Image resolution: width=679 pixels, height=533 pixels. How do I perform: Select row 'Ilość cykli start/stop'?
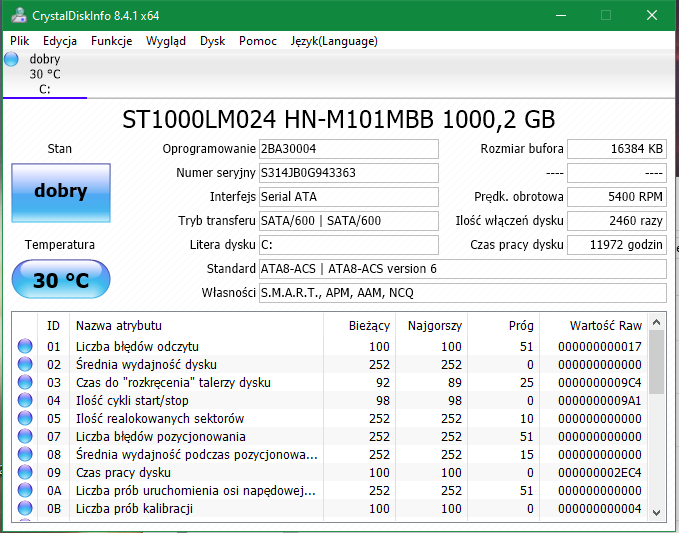pos(330,401)
